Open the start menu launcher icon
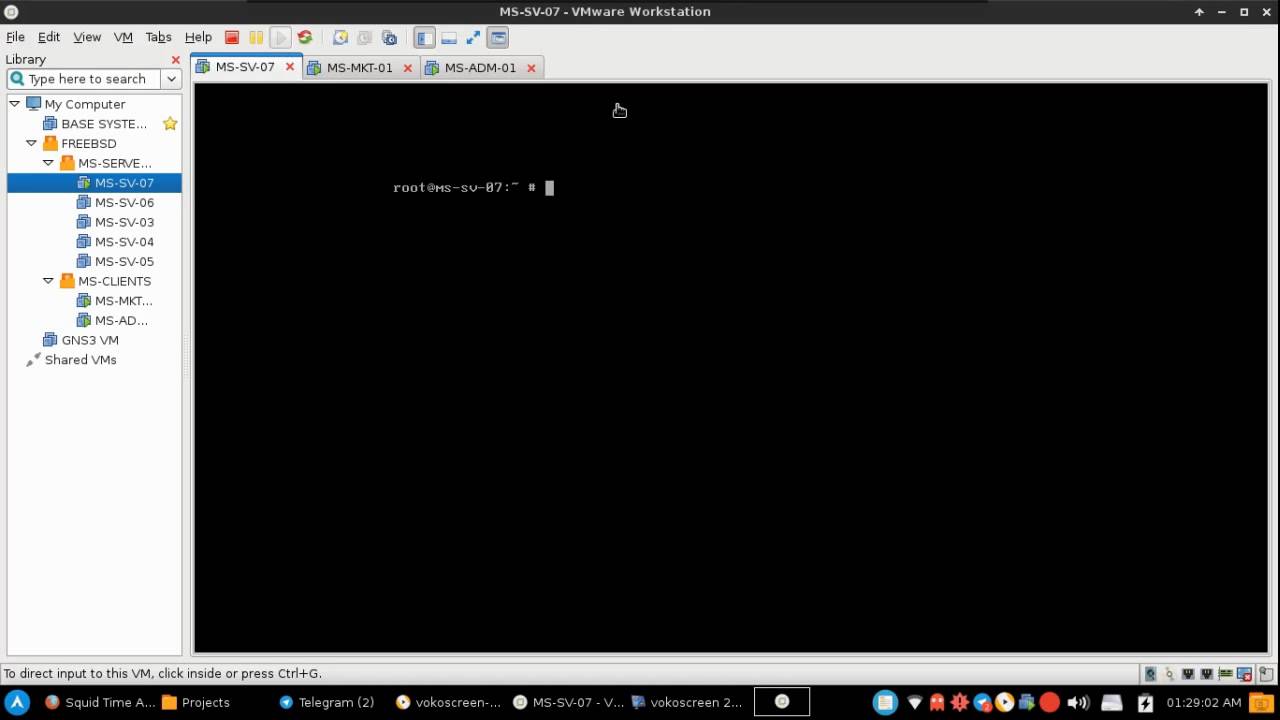This screenshot has width=1280, height=720. [17, 702]
